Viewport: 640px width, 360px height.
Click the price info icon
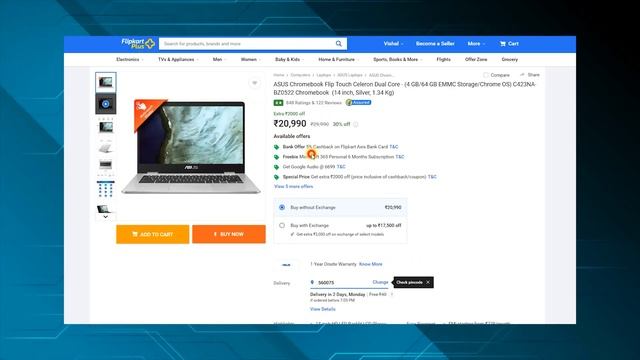356,124
